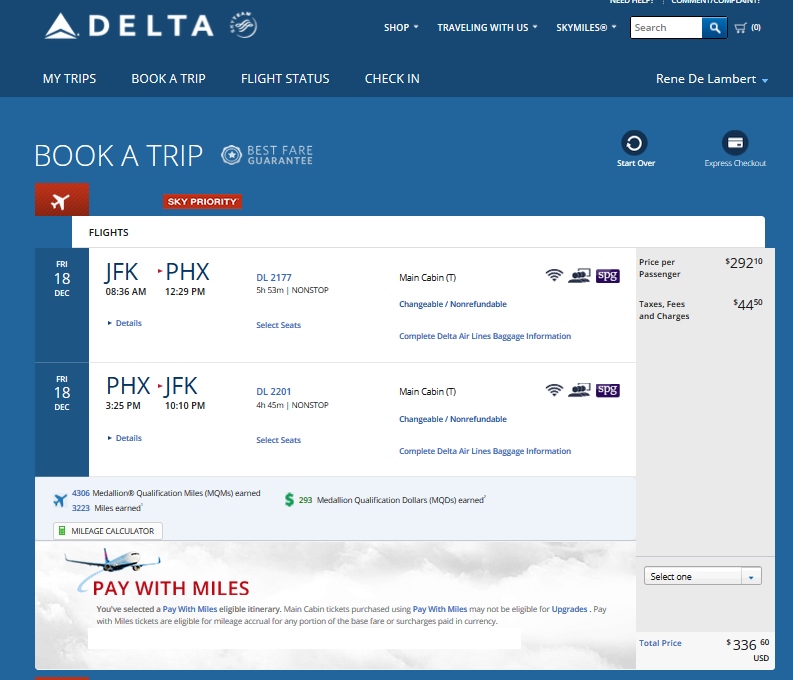This screenshot has width=793, height=680.
Task: Click the Wi-Fi icon on flight DL 2177
Action: point(554,276)
